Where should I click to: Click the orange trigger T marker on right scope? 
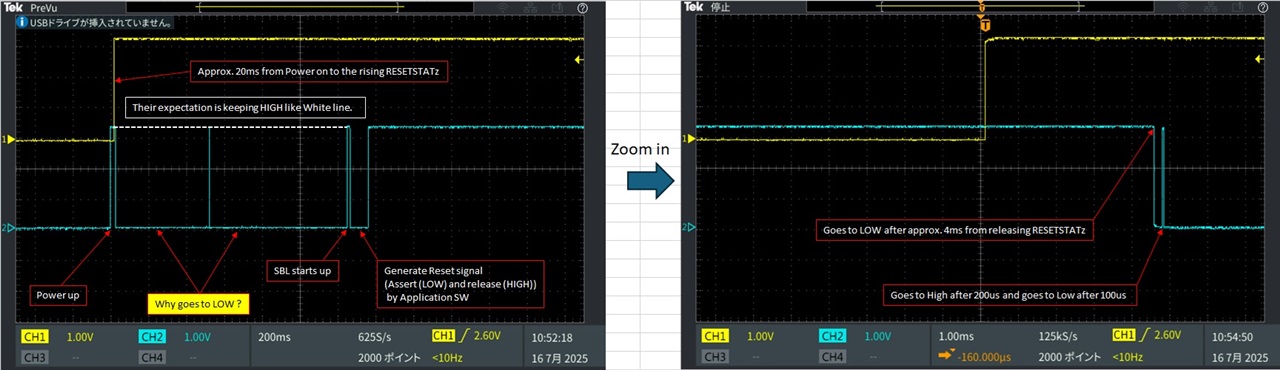(985, 23)
